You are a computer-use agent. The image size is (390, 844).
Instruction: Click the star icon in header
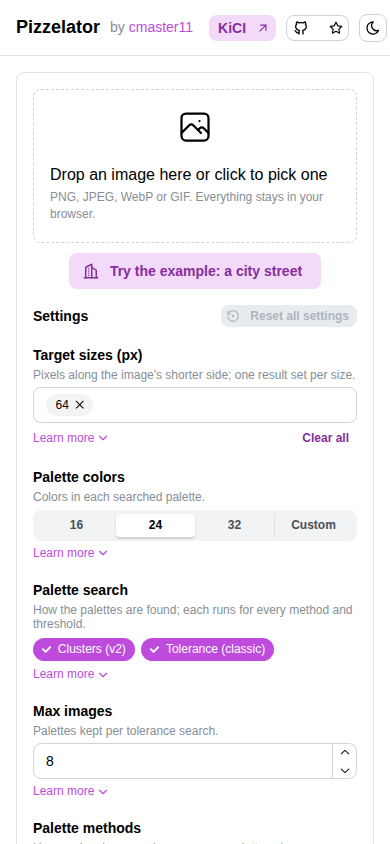pos(336,28)
